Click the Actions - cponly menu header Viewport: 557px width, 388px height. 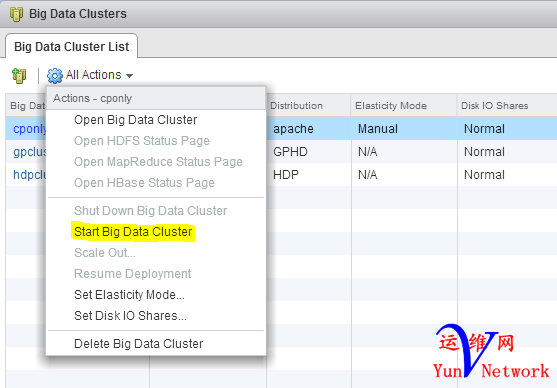click(156, 98)
